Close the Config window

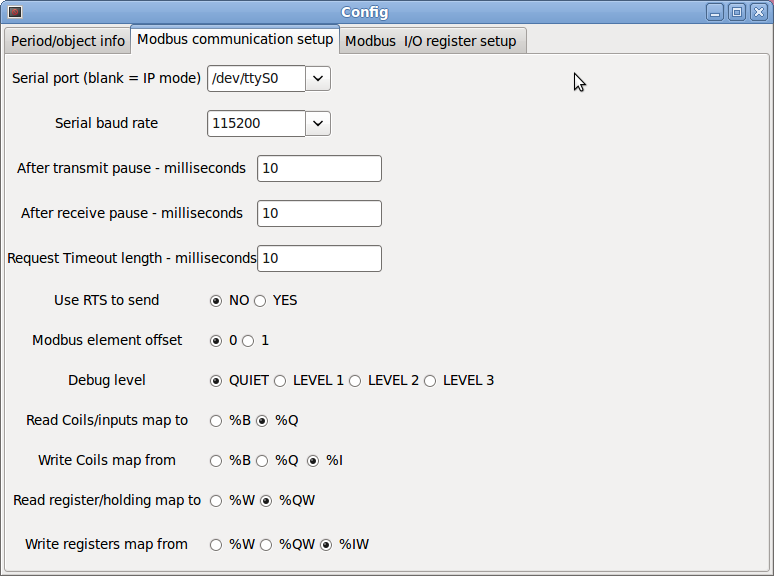[759, 12]
